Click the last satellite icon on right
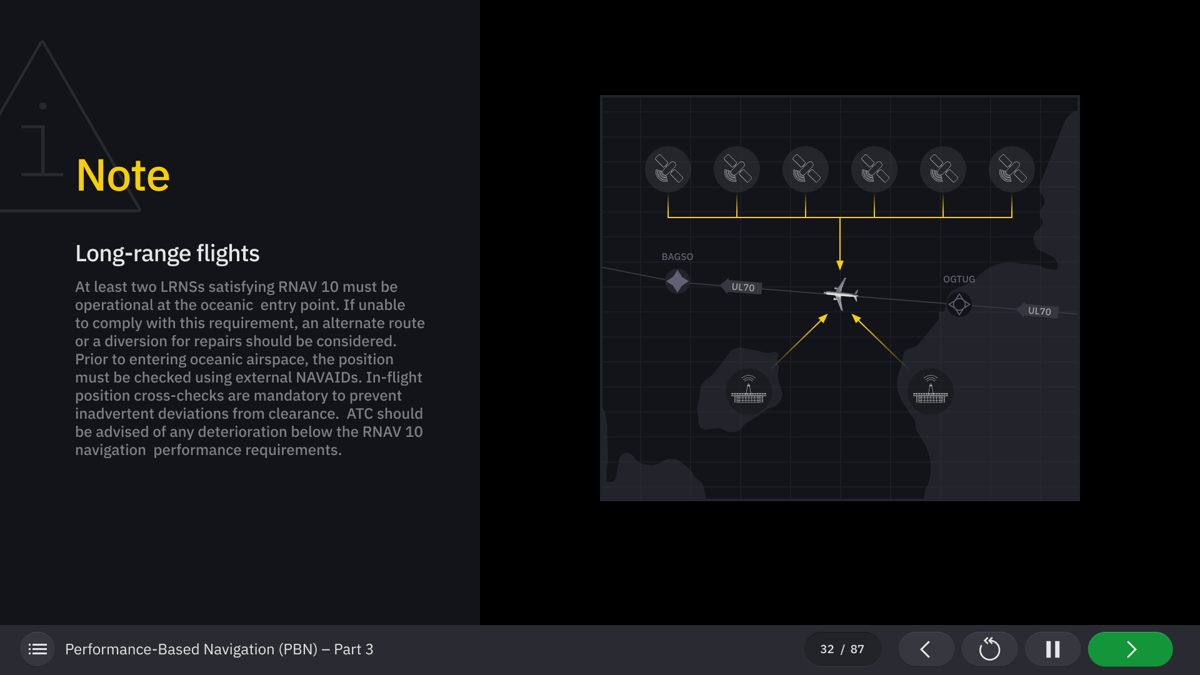The height and width of the screenshot is (675, 1200). 1011,170
